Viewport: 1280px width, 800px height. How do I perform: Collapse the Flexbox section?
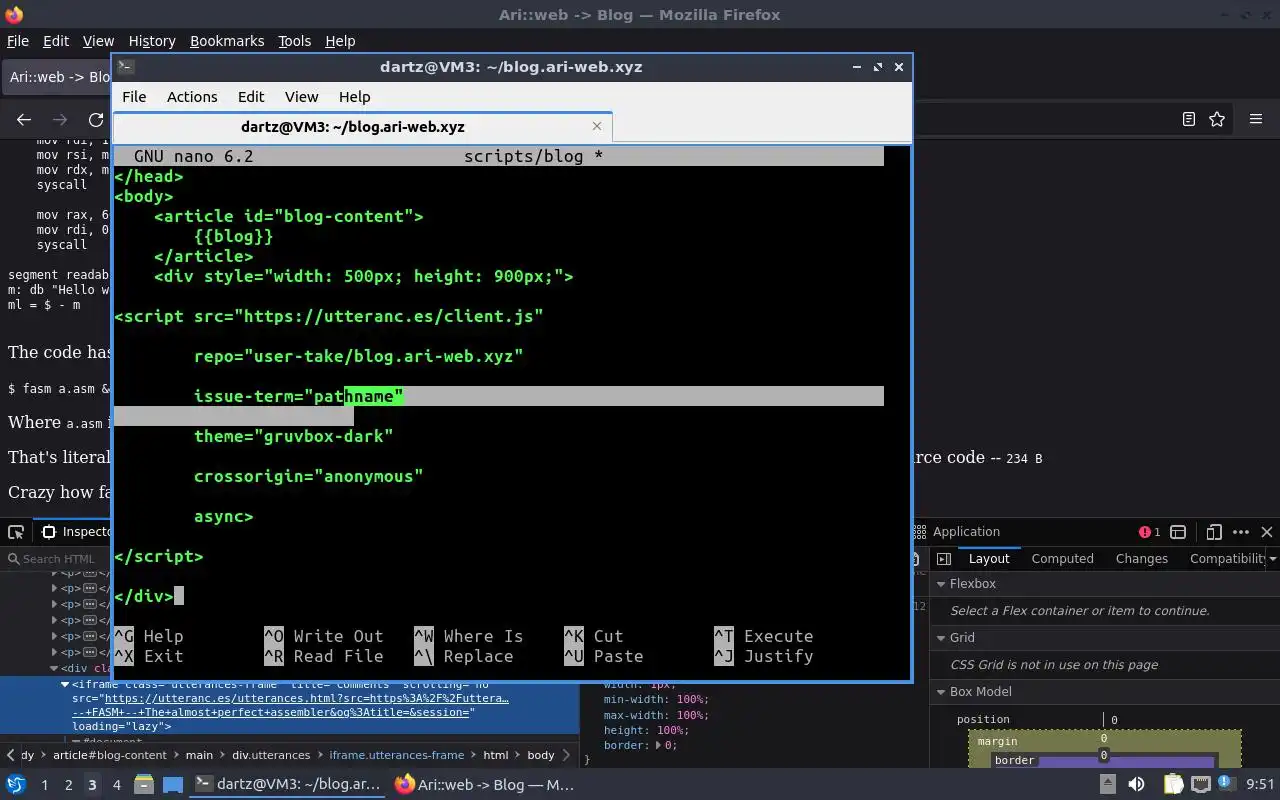[941, 584]
